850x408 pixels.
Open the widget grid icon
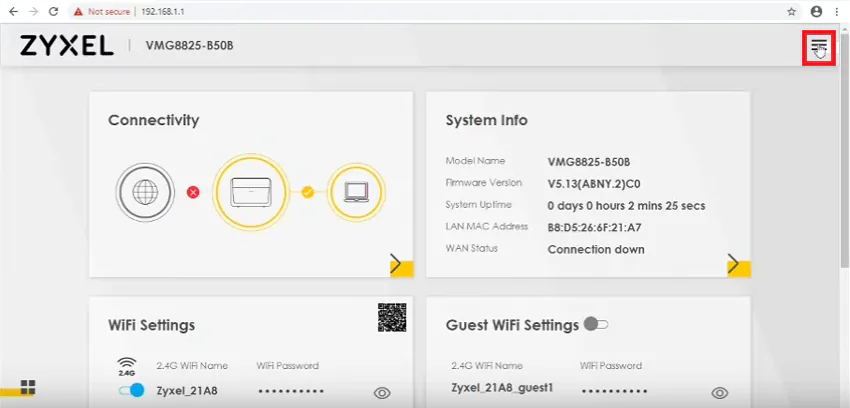tap(28, 386)
